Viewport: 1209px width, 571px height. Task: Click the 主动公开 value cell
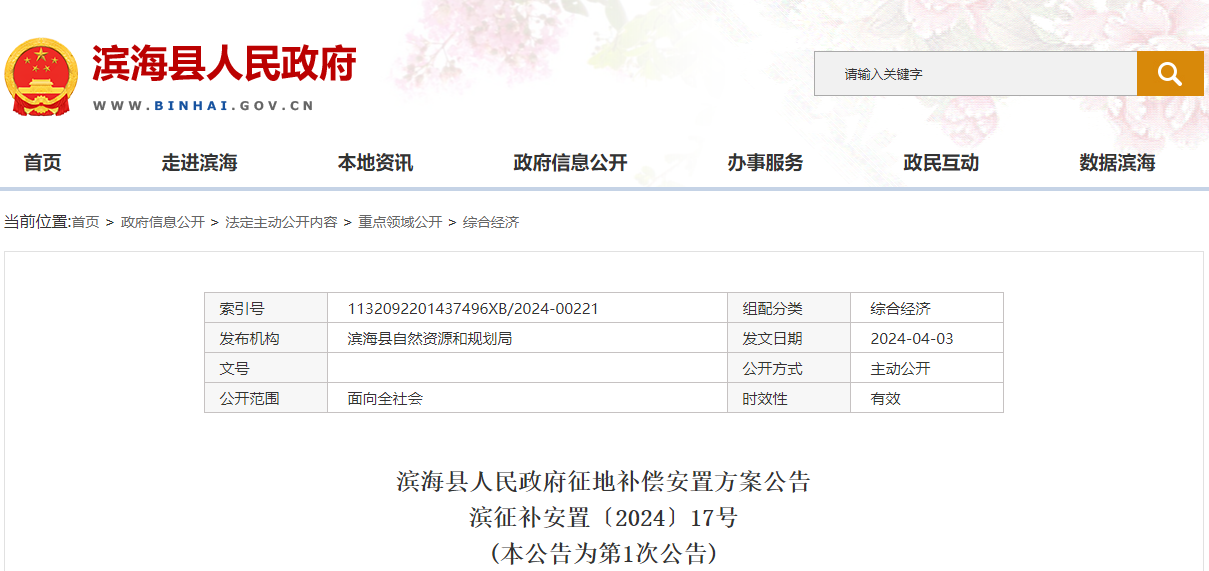(x=927, y=368)
